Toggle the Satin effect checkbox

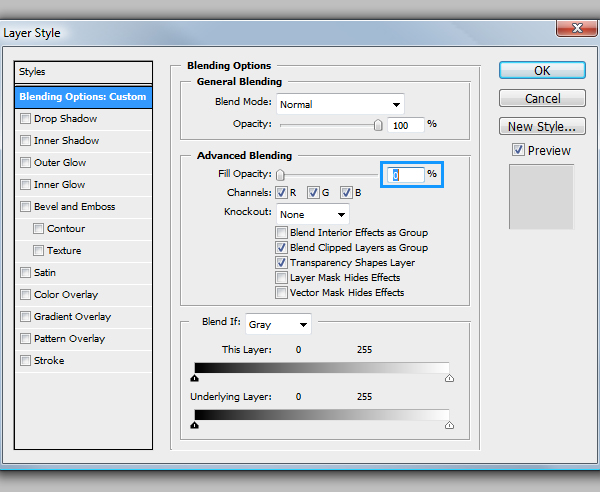click(x=25, y=273)
